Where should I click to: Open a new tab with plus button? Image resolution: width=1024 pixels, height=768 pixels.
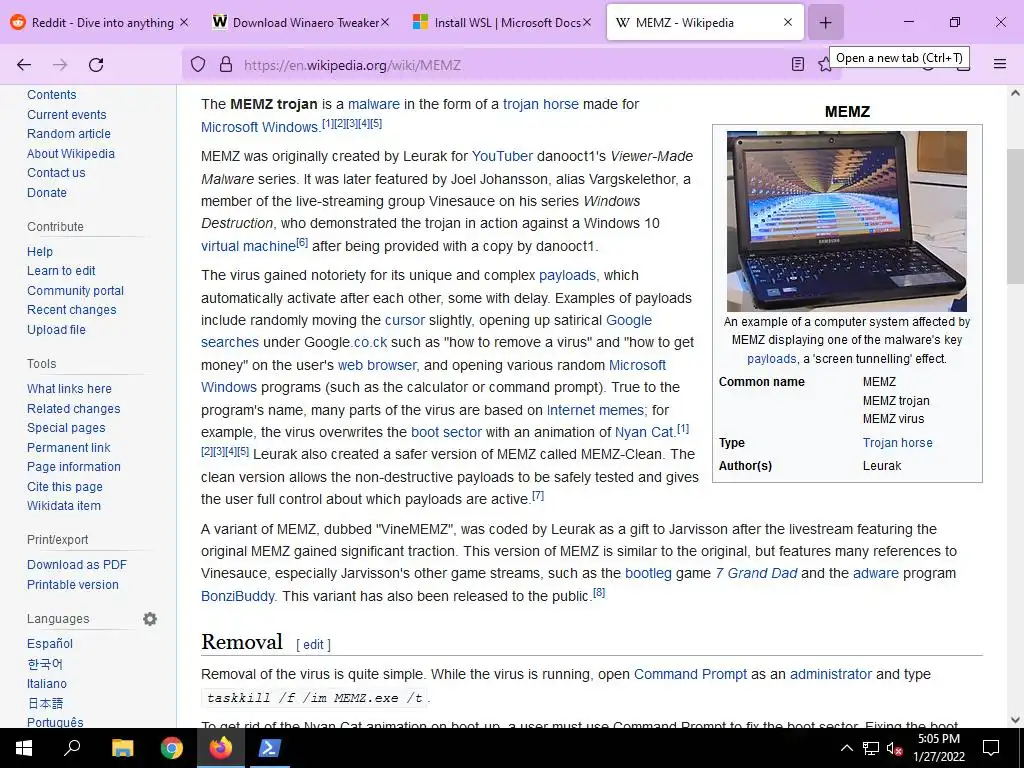[x=825, y=22]
